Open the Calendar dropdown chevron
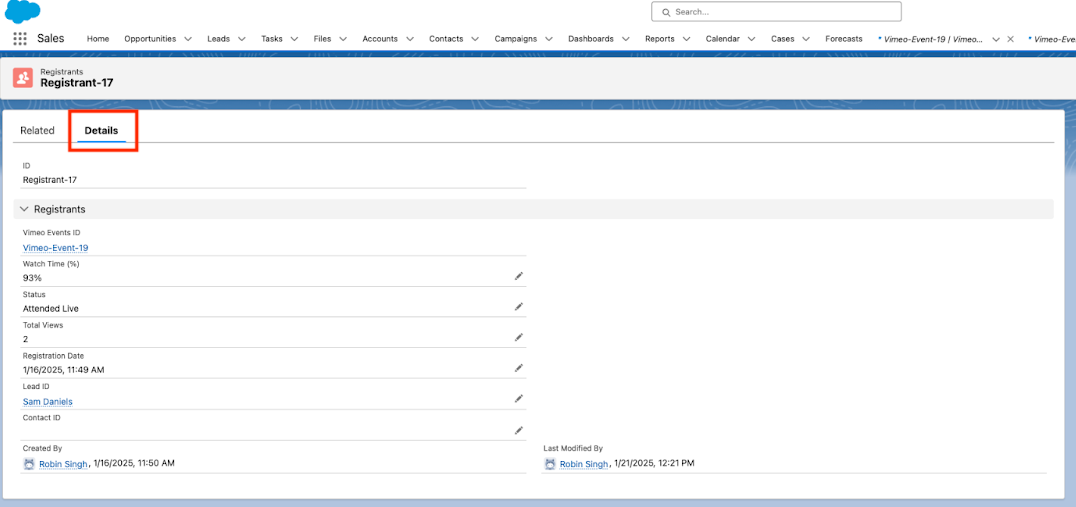 pyautogui.click(x=751, y=39)
